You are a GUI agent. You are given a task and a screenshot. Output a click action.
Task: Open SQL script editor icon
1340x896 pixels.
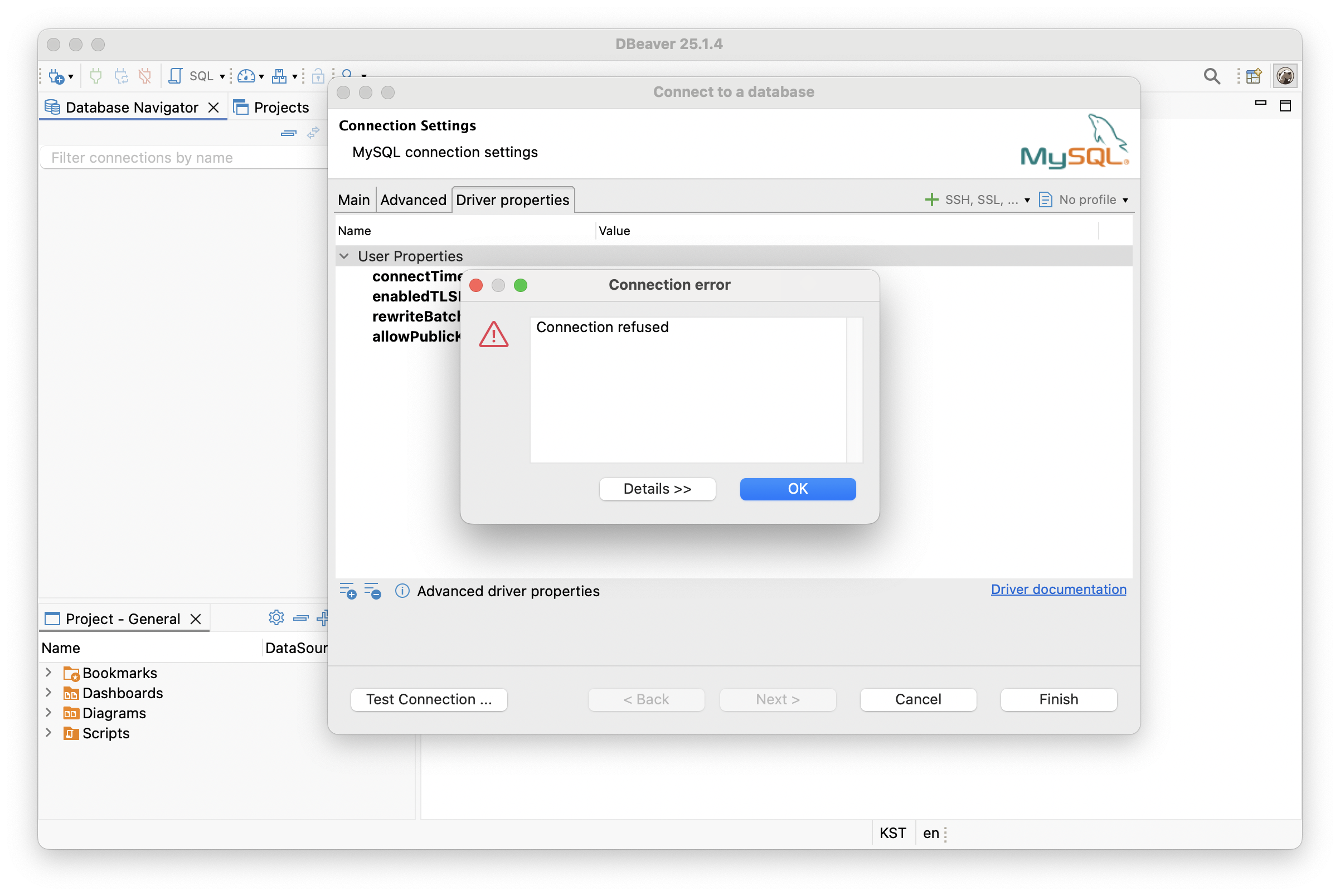[176, 76]
